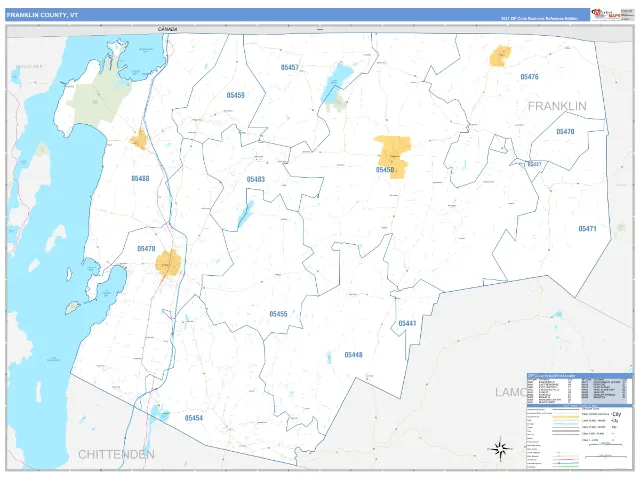640x480 pixels.
Task: Click ZIP code label 05478
Action: tap(146, 249)
